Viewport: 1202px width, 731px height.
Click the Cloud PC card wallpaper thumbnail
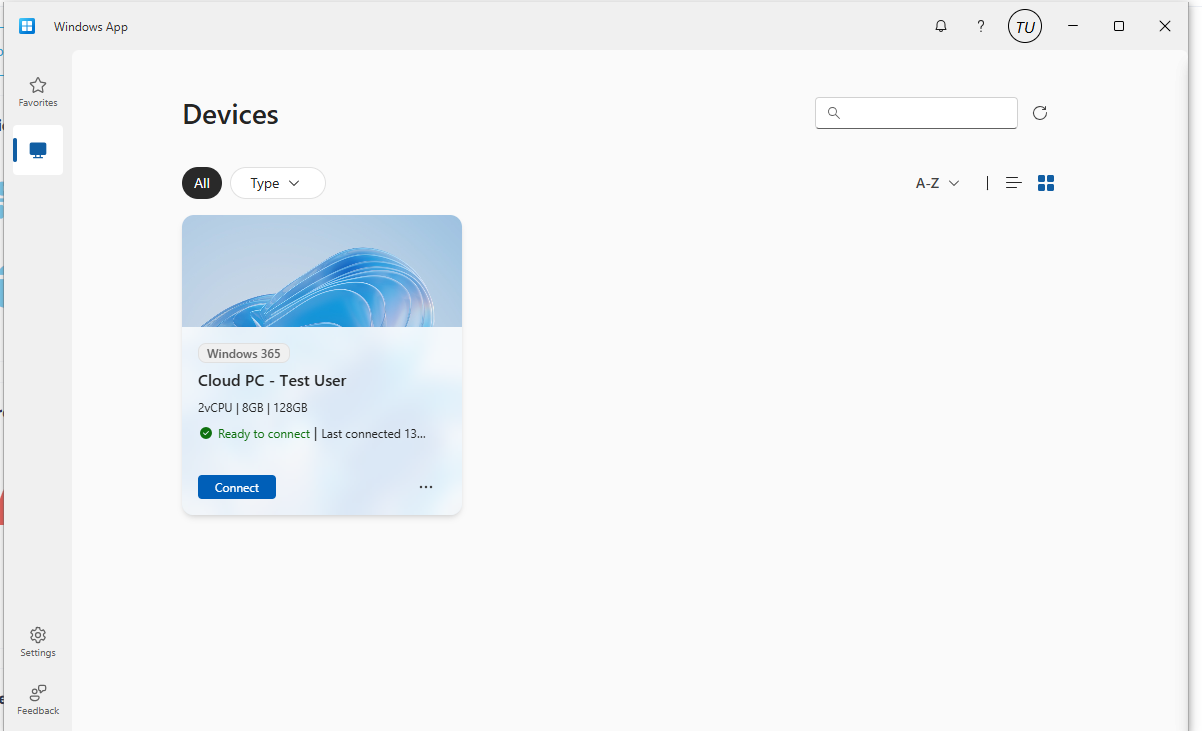coord(322,271)
